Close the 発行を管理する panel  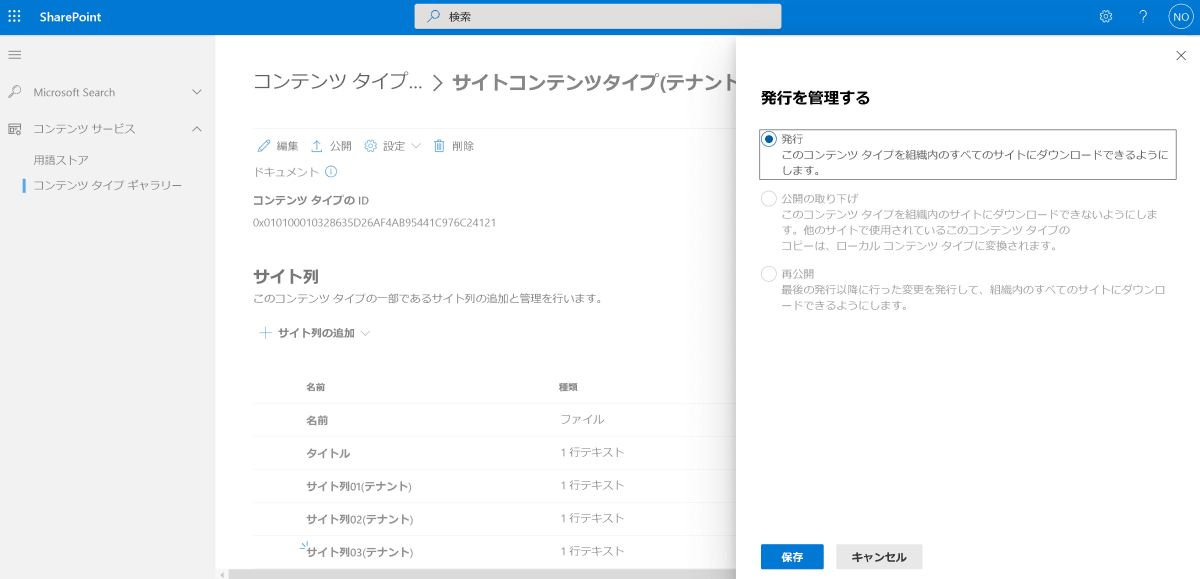point(1181,56)
